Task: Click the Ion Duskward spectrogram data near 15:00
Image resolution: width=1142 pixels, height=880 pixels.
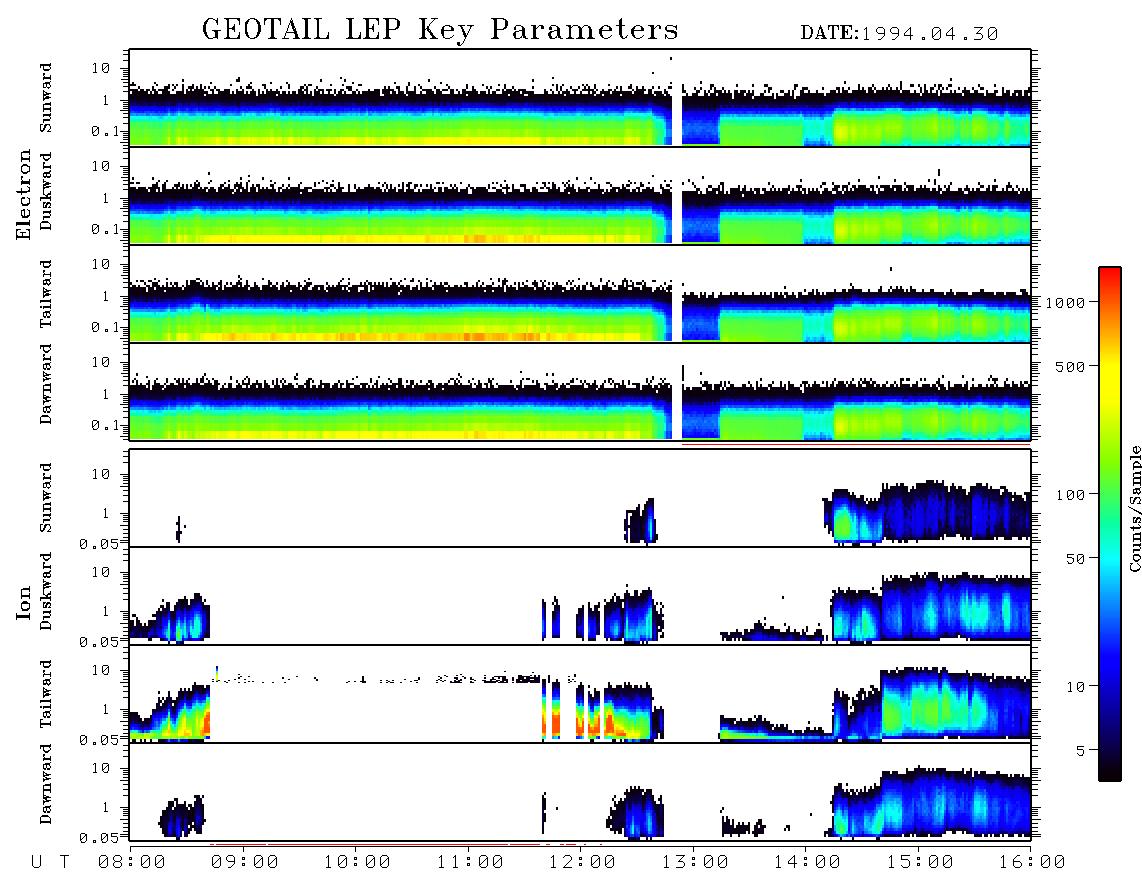Action: [956, 607]
